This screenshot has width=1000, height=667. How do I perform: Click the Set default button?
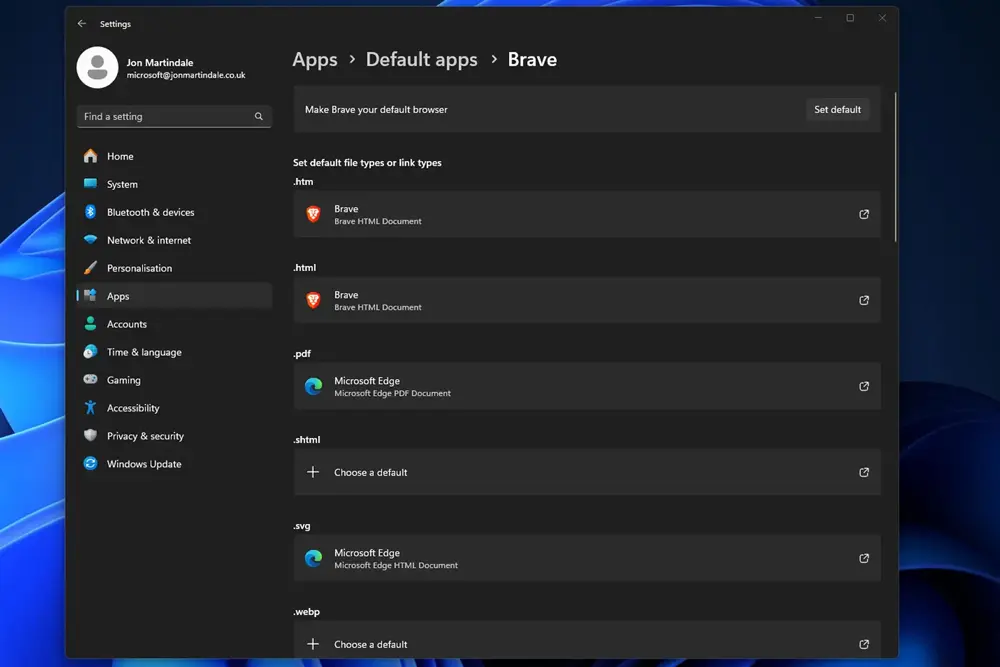837,110
